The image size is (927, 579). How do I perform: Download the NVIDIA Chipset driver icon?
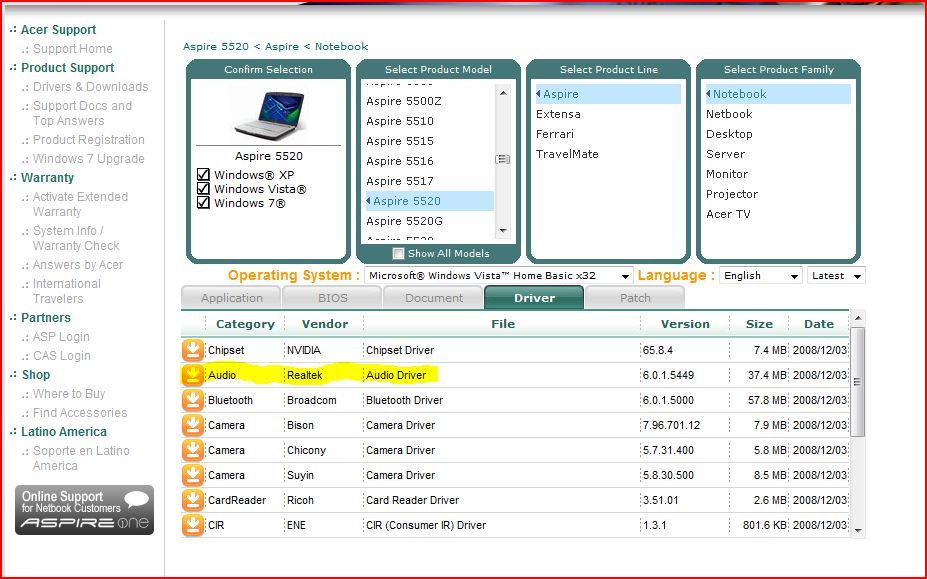[192, 350]
